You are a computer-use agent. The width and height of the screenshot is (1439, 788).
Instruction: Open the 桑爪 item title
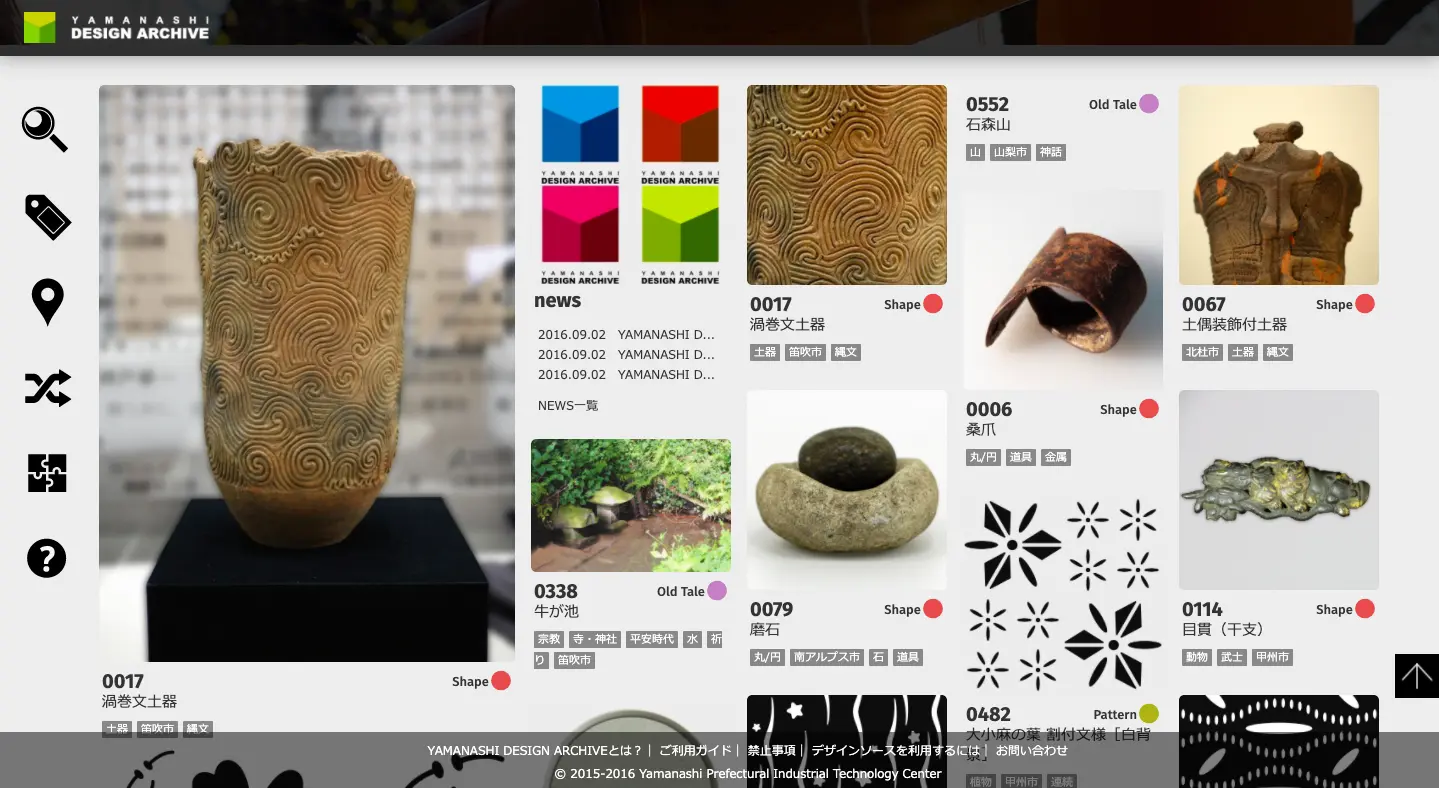[981, 429]
